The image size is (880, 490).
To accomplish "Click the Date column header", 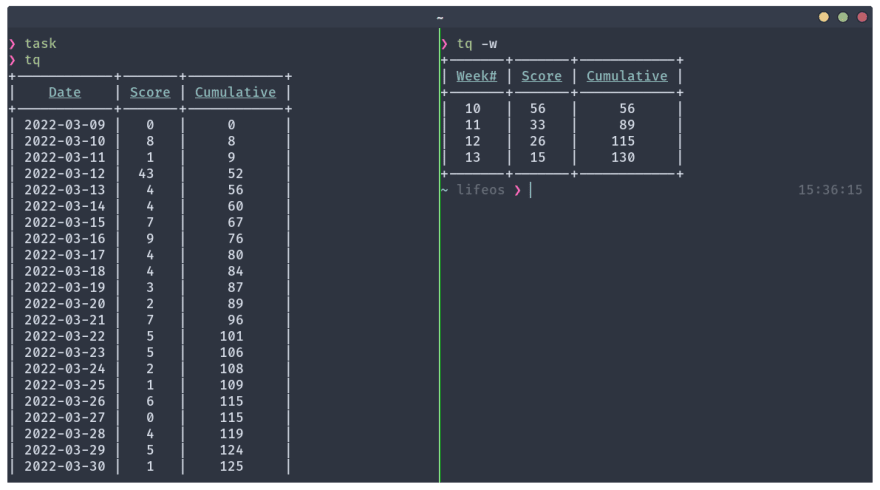I will pyautogui.click(x=65, y=93).
